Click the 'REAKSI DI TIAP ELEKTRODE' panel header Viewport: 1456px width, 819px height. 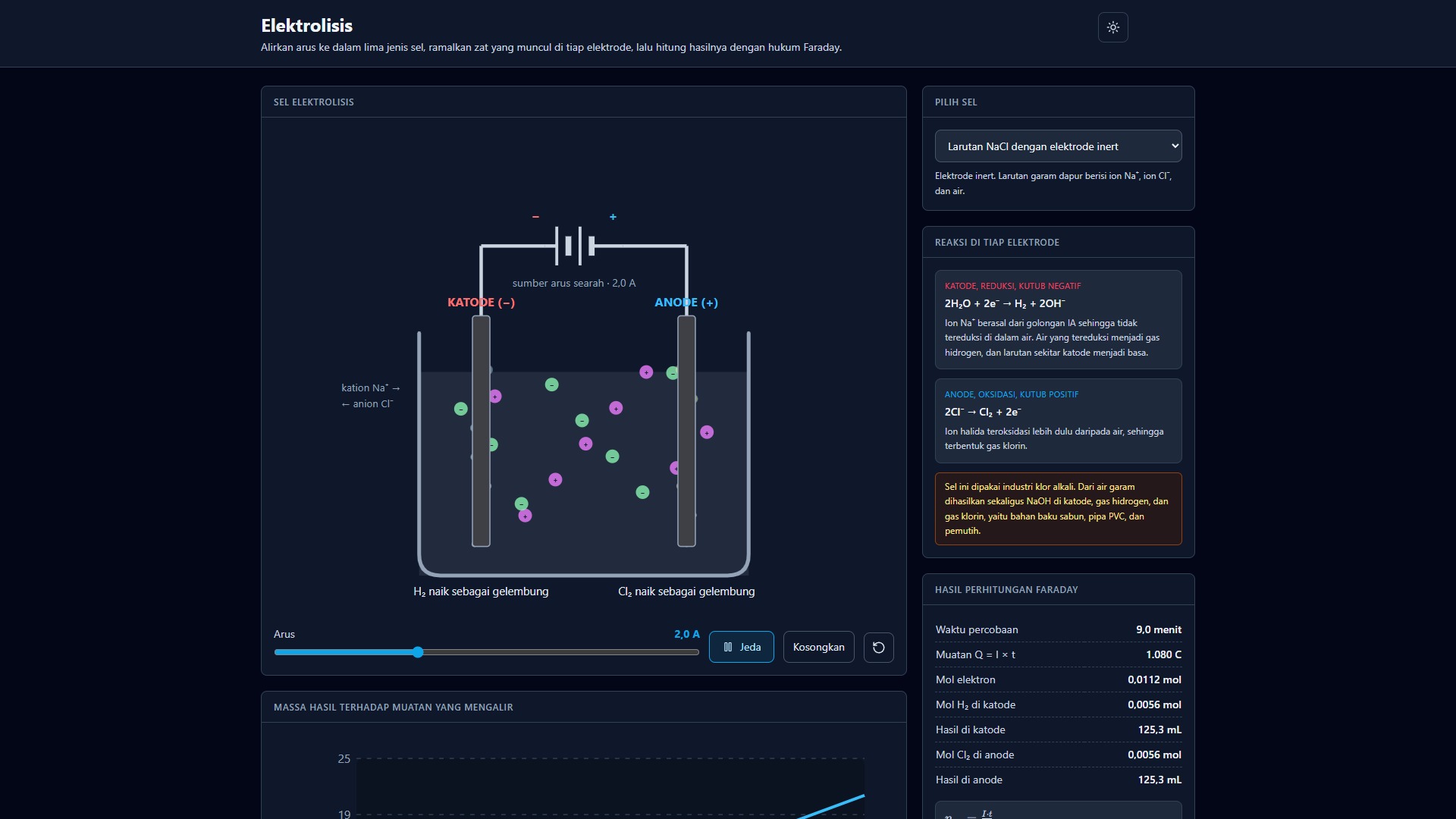(996, 243)
